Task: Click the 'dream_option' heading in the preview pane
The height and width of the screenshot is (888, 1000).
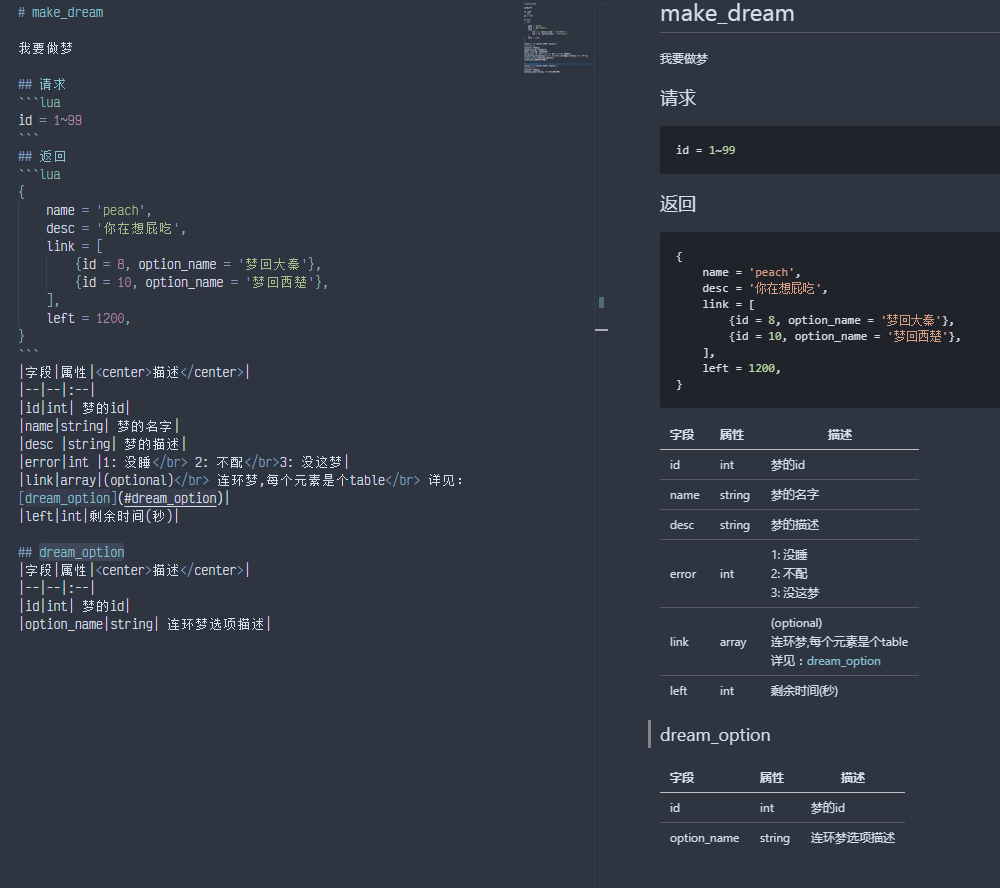Action: point(715,735)
